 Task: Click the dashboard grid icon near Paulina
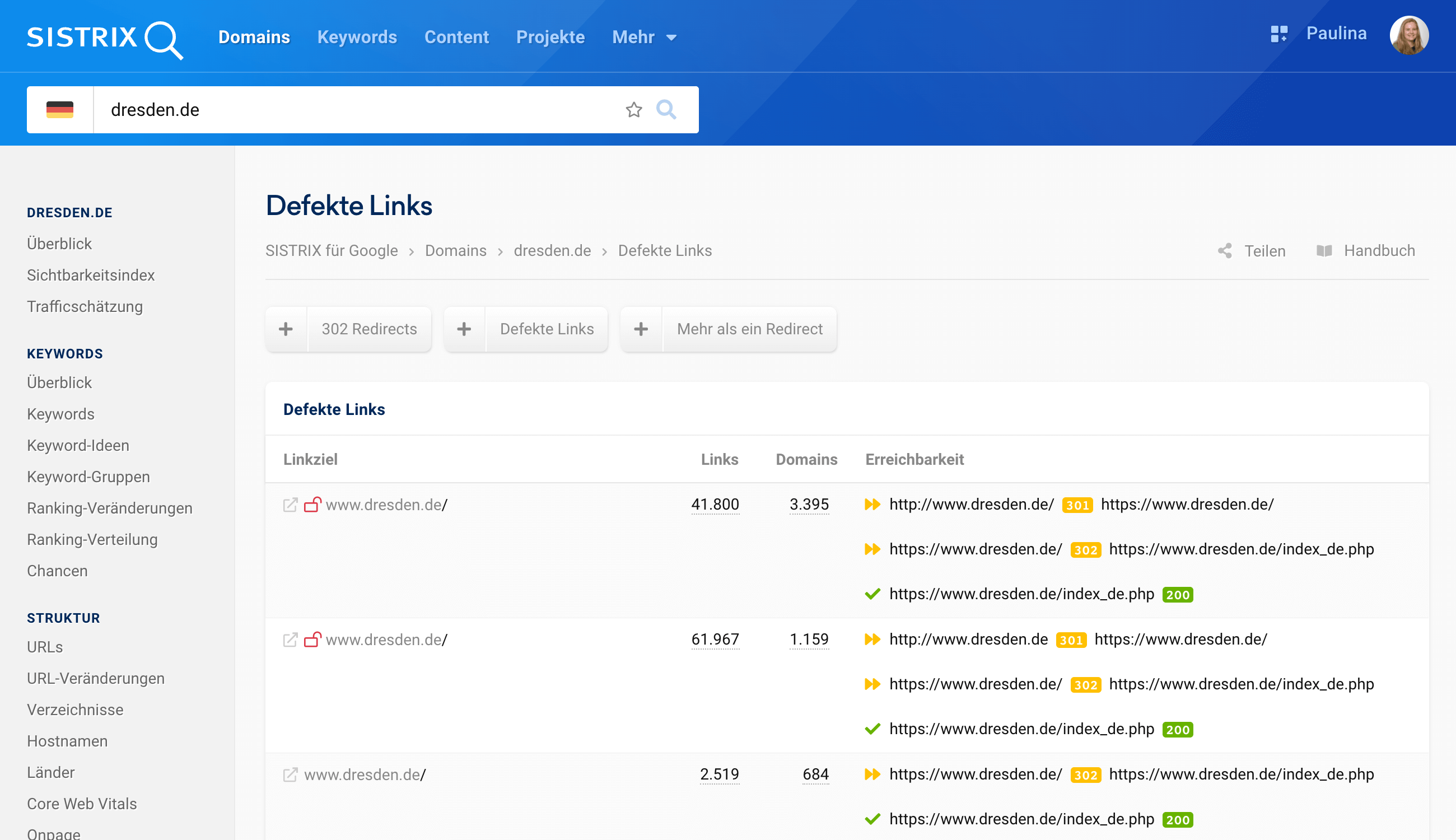(1278, 34)
